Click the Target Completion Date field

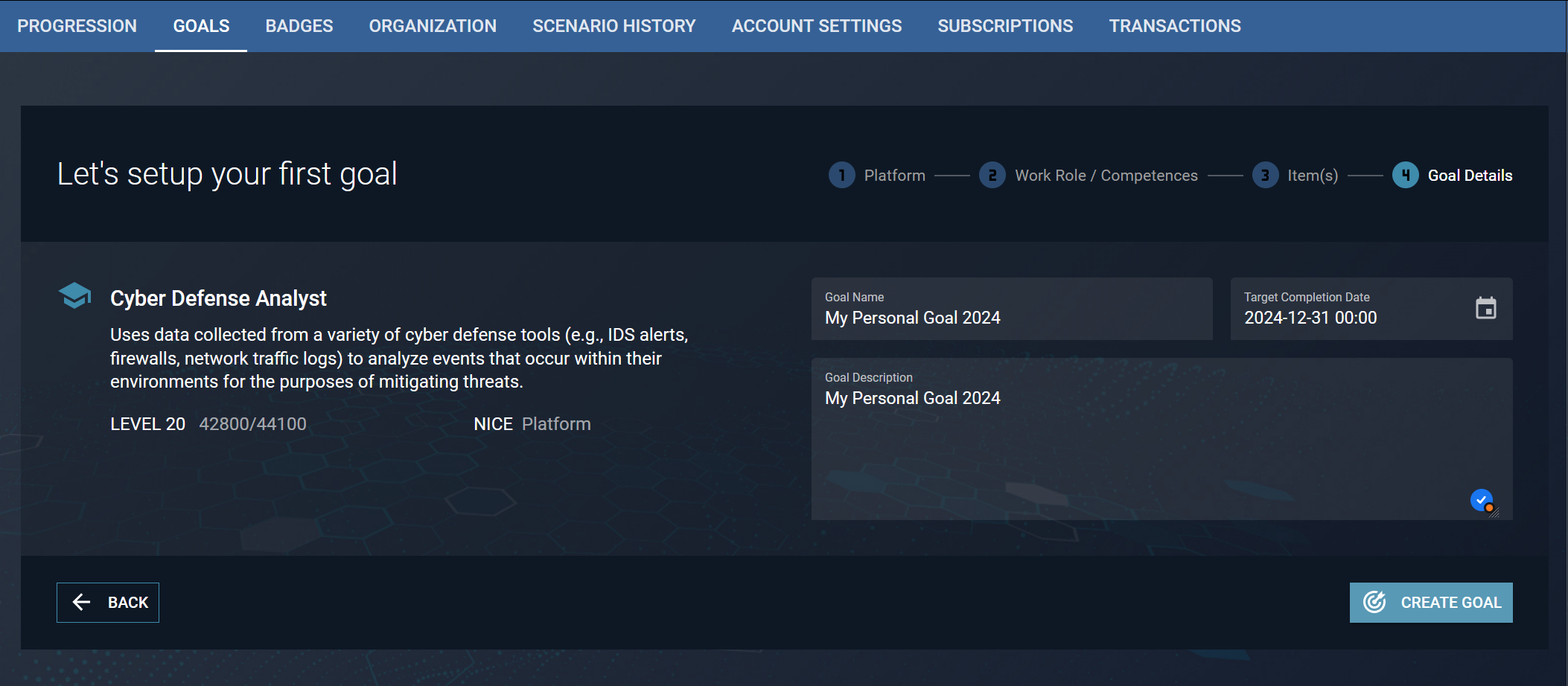click(1348, 318)
